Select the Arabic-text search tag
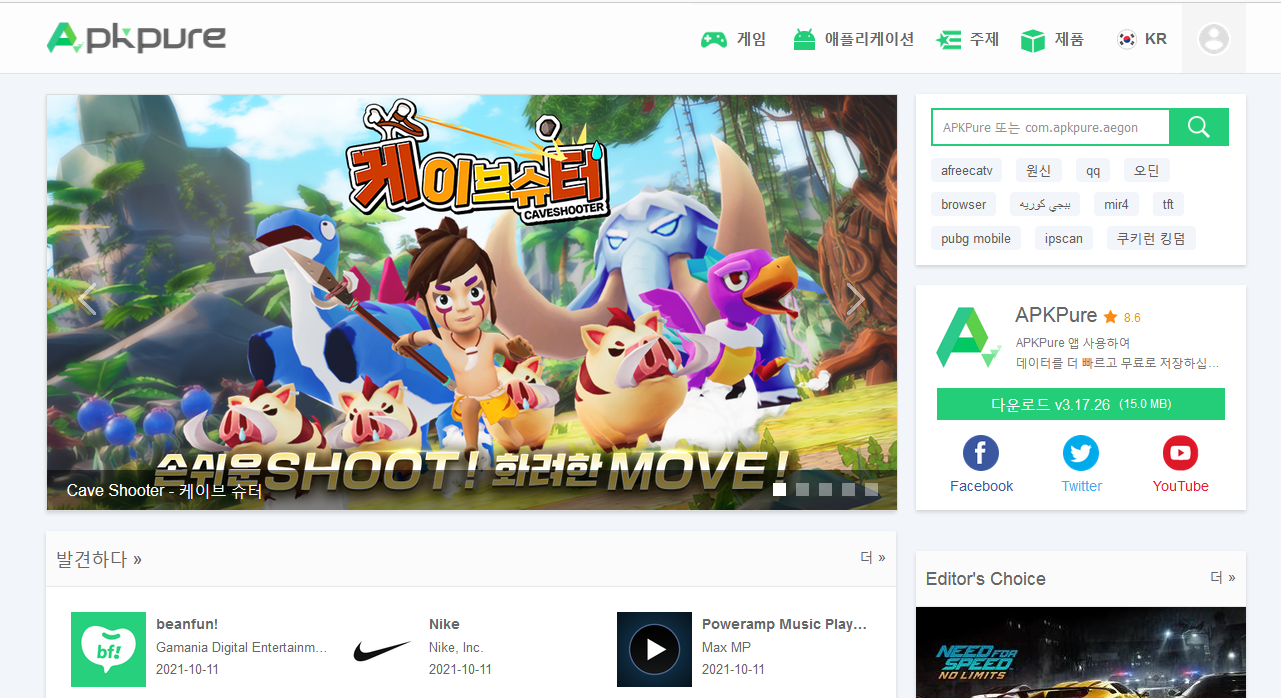Image resolution: width=1281 pixels, height=698 pixels. tap(1045, 204)
